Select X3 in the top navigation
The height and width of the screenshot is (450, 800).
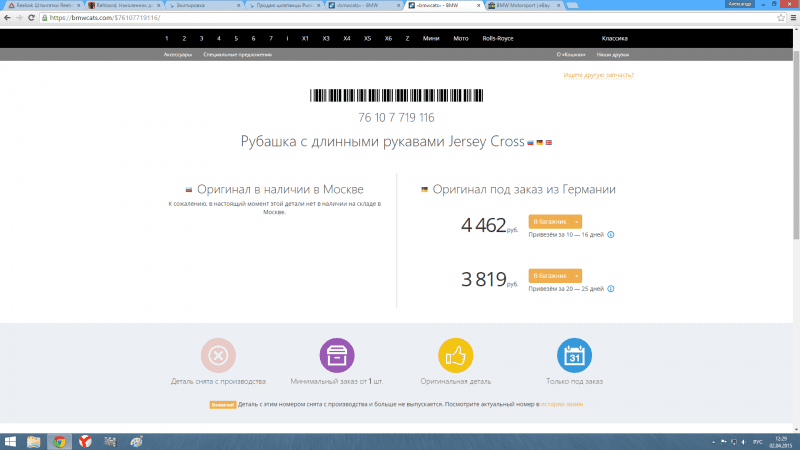[326, 38]
